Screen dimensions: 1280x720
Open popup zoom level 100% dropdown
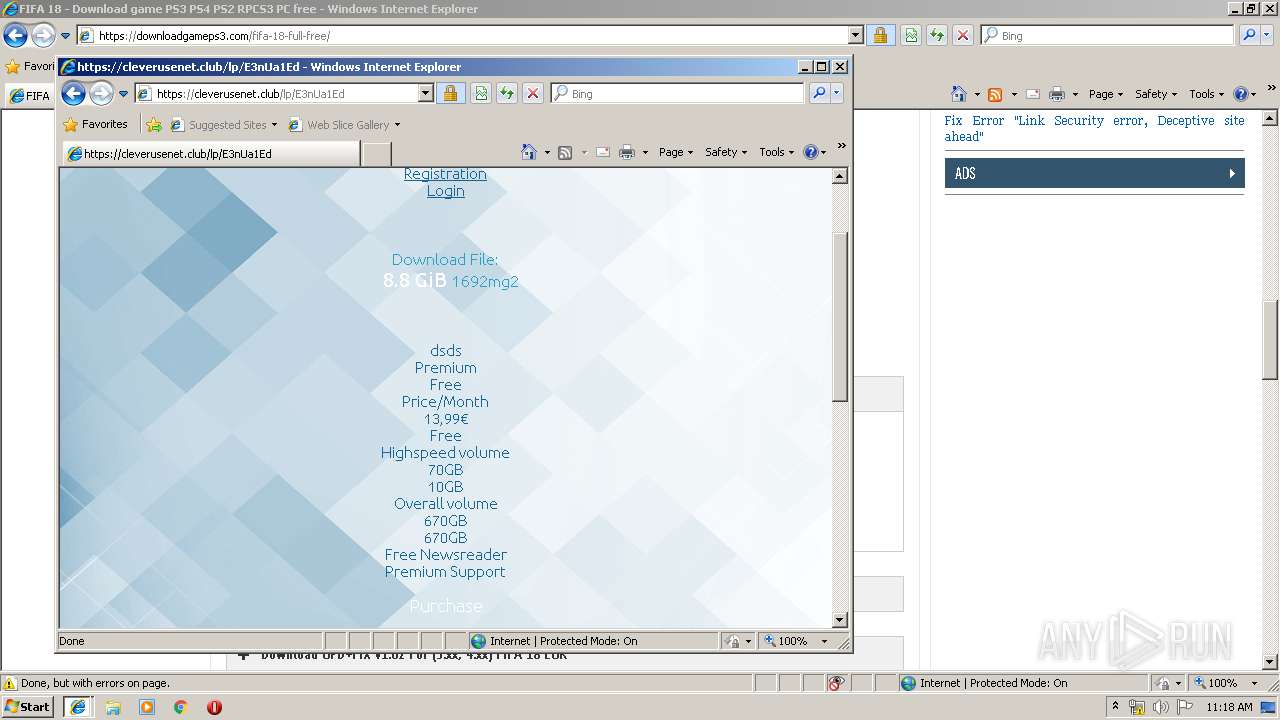(x=825, y=641)
